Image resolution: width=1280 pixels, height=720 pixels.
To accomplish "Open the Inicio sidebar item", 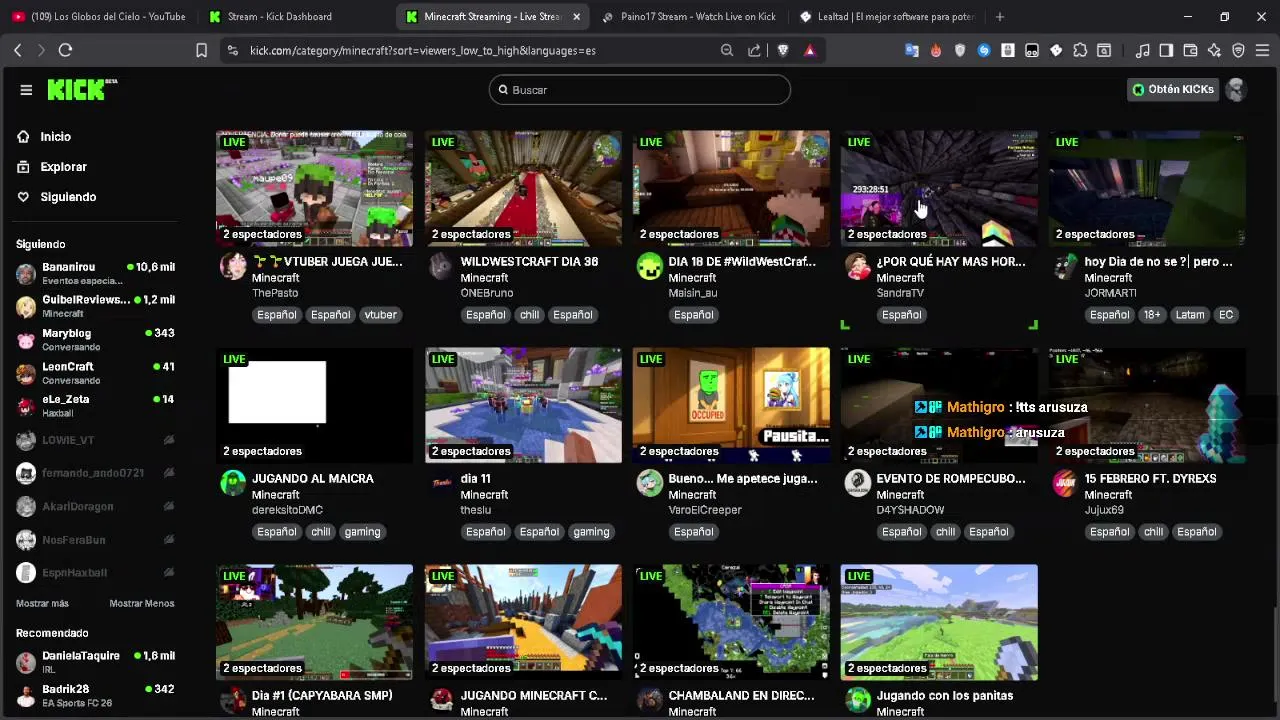I will tap(55, 137).
